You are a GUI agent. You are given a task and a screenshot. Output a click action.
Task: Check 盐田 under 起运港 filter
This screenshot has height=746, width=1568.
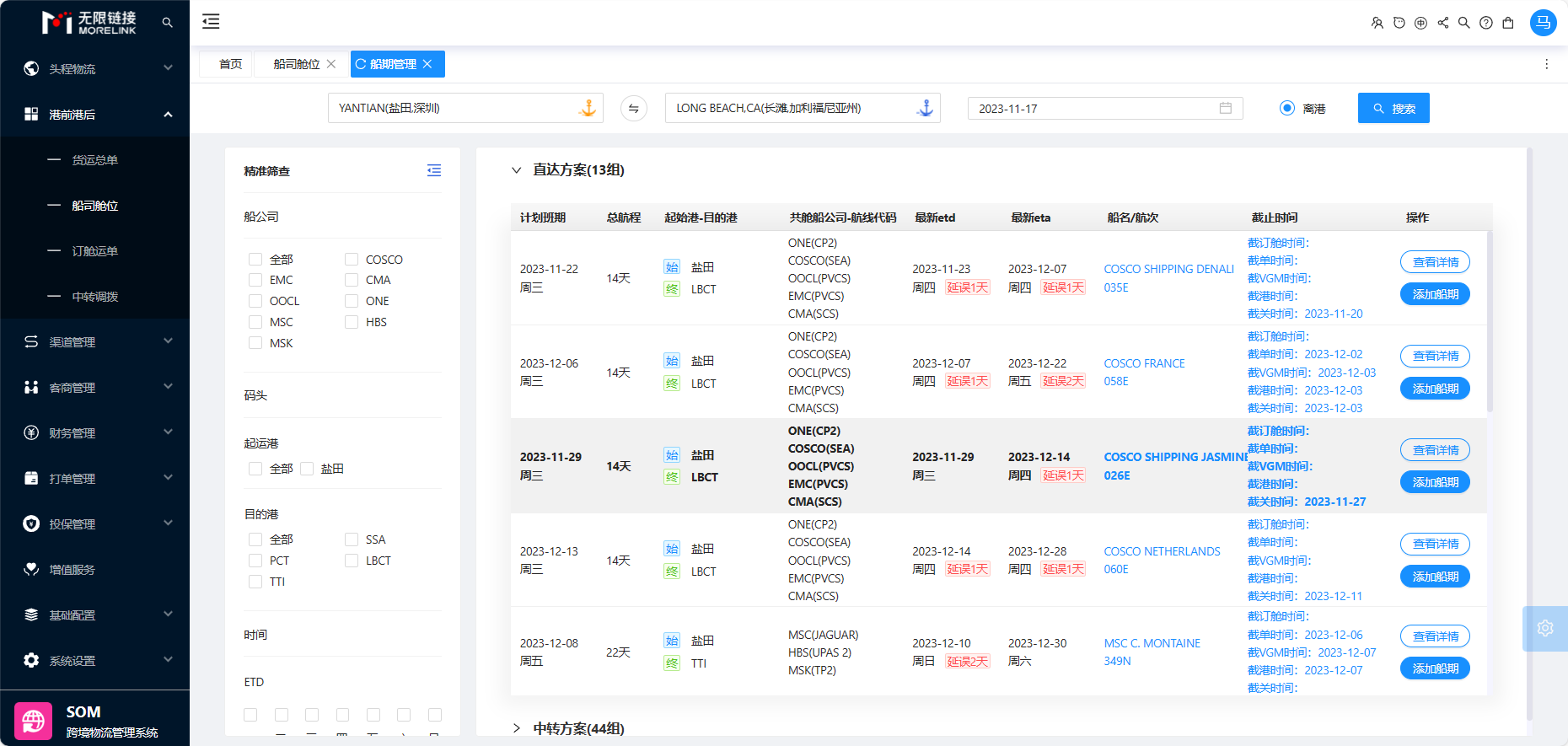(x=307, y=469)
